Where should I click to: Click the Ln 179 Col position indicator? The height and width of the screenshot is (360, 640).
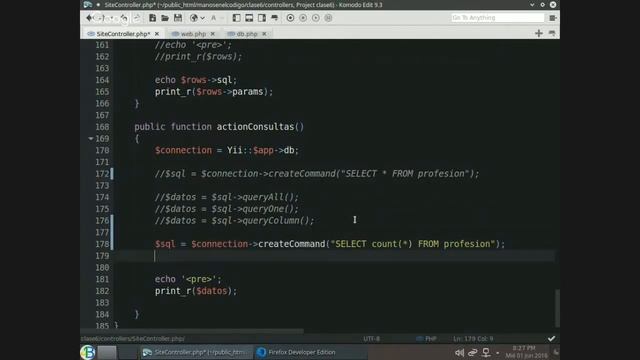pyautogui.click(x=473, y=339)
